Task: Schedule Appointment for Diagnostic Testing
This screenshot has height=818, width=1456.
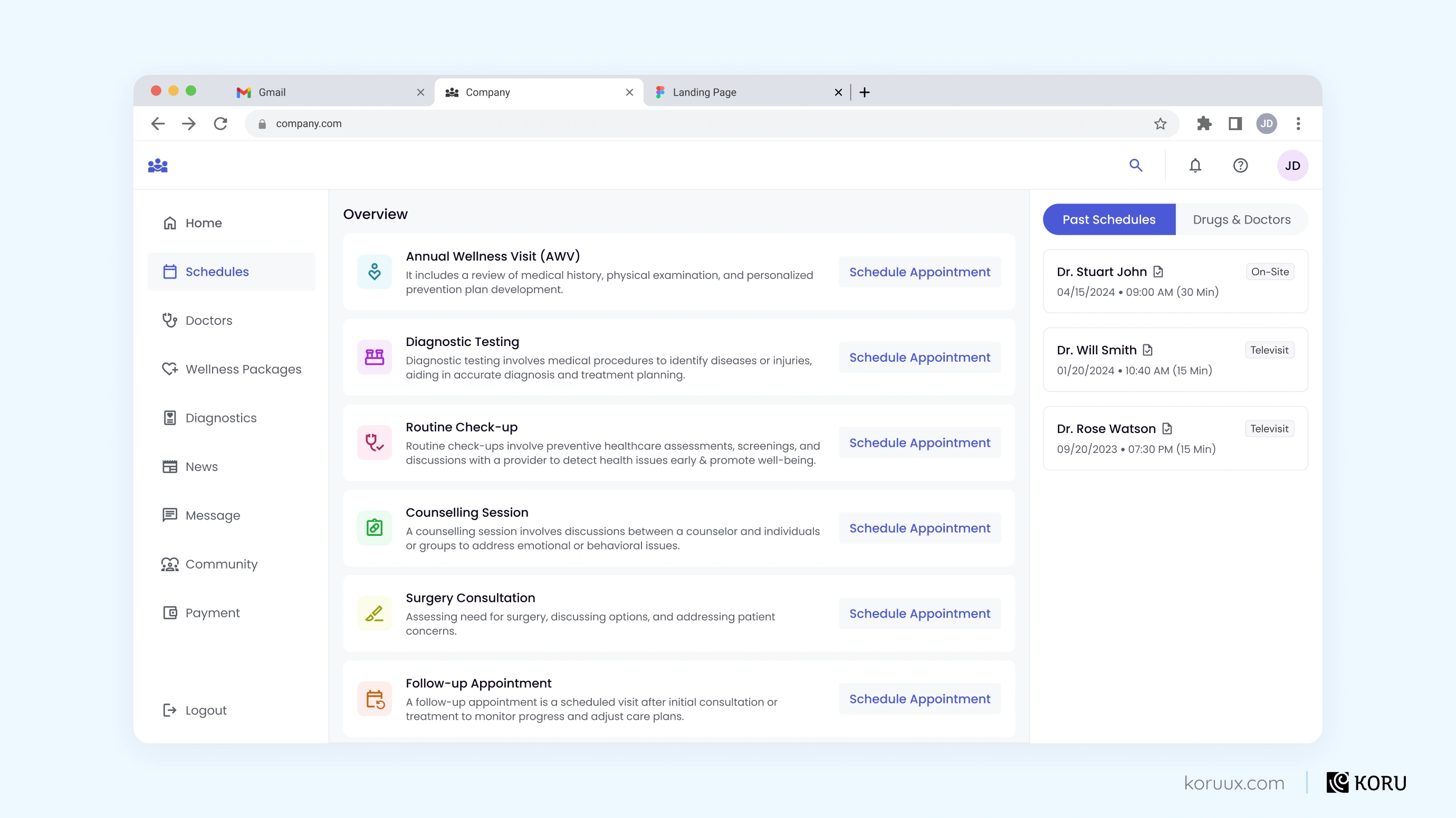Action: click(919, 357)
